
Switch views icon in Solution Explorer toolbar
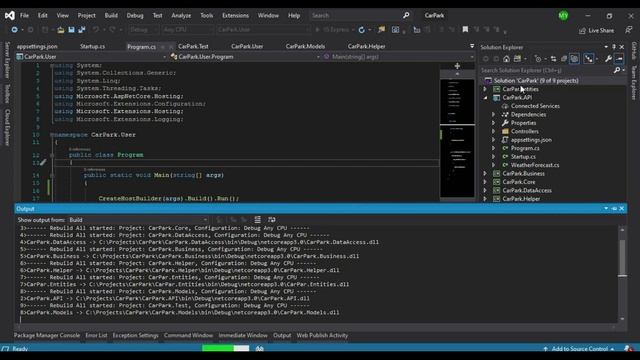tap(517, 59)
